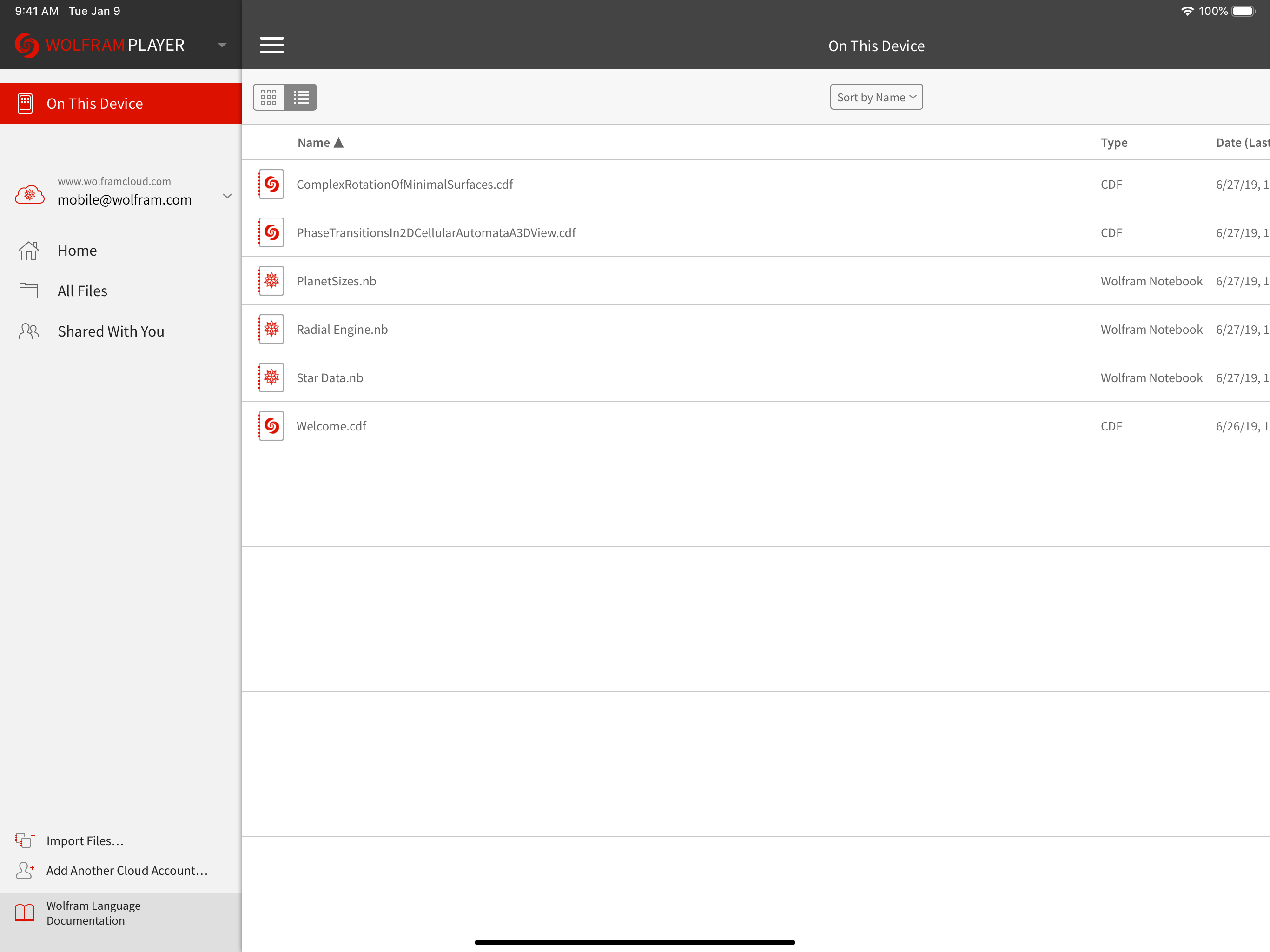Click the Wi-Fi status icon

coord(1187,11)
